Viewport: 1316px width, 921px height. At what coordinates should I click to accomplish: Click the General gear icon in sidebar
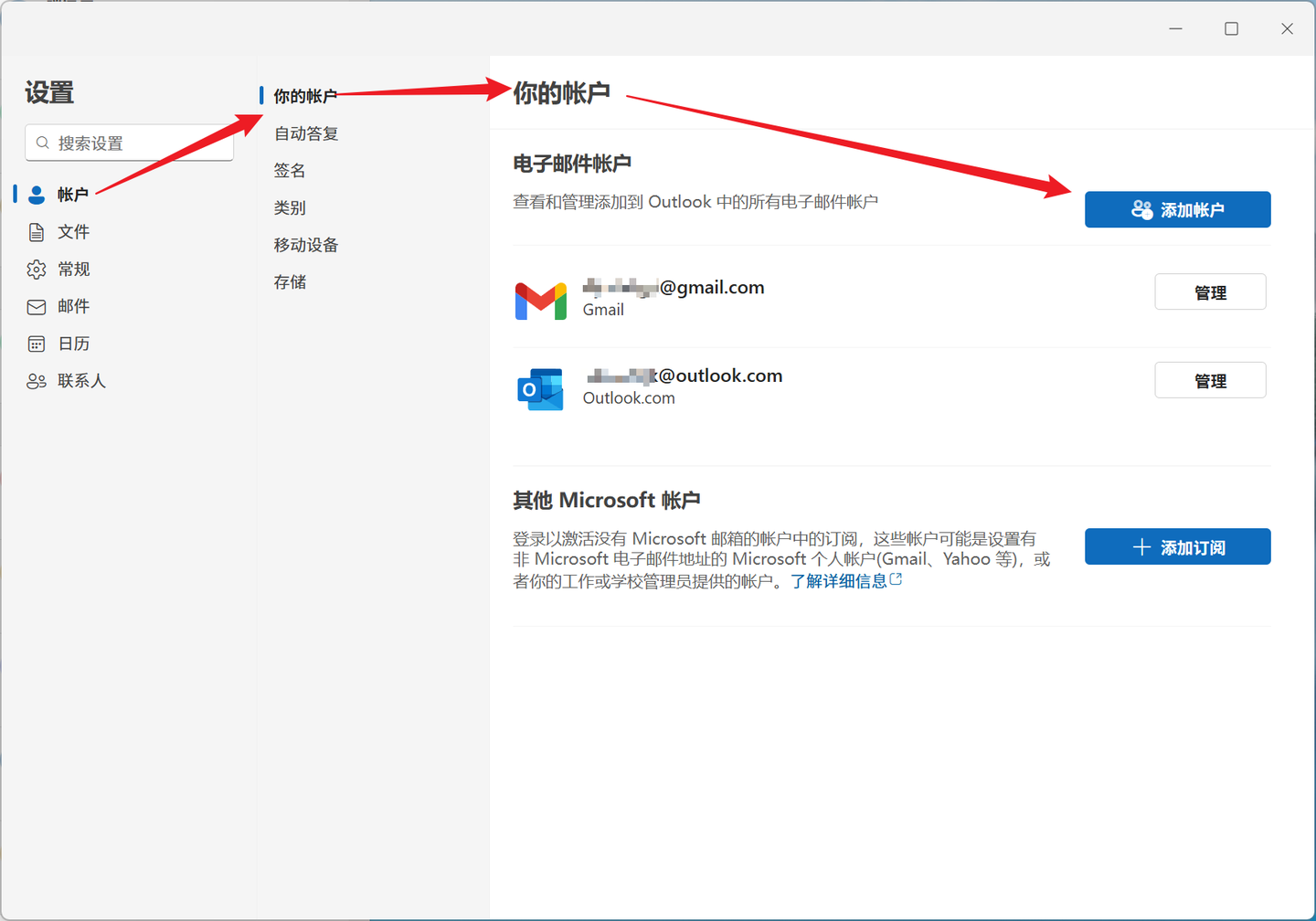click(x=37, y=270)
